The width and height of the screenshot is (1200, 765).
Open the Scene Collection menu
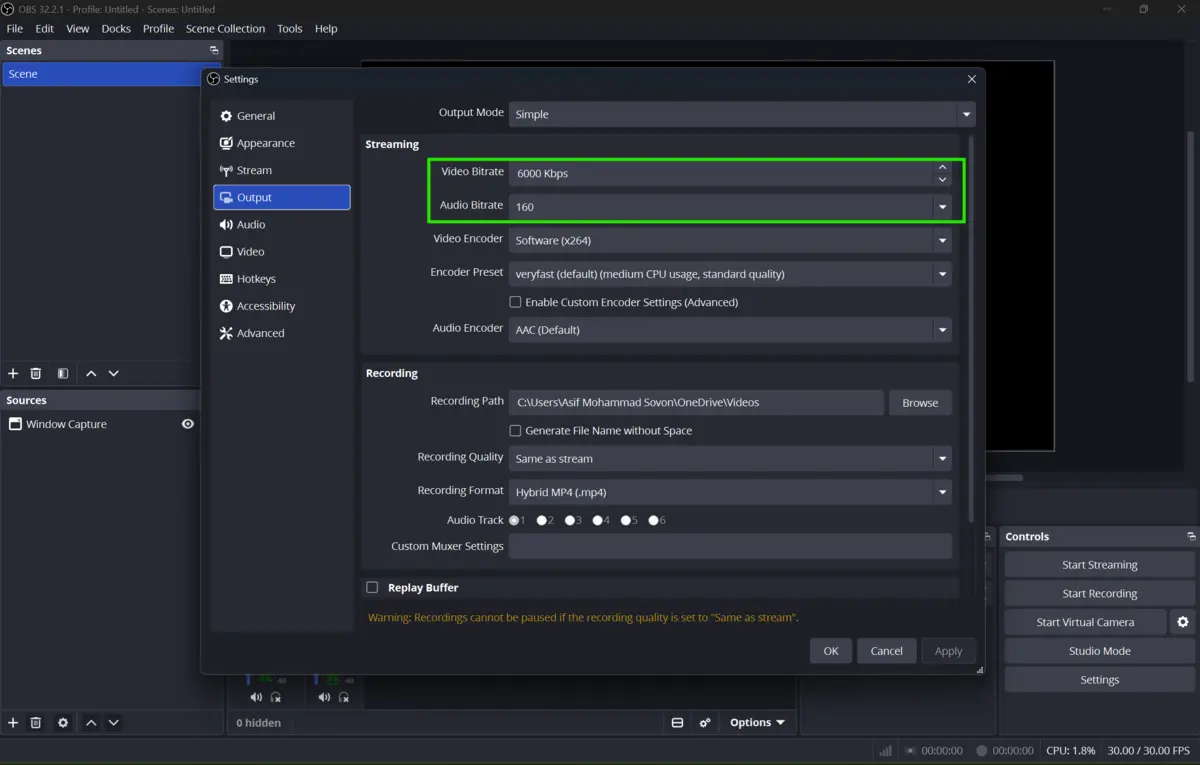tap(225, 28)
